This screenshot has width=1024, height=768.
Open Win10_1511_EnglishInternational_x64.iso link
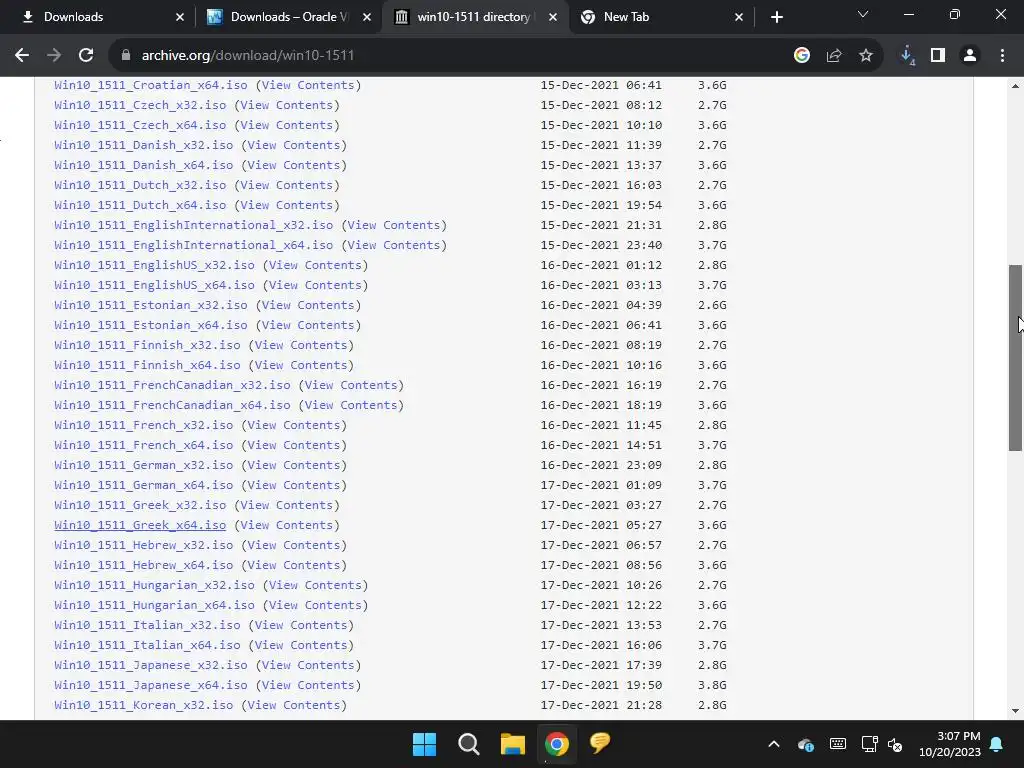[193, 245]
